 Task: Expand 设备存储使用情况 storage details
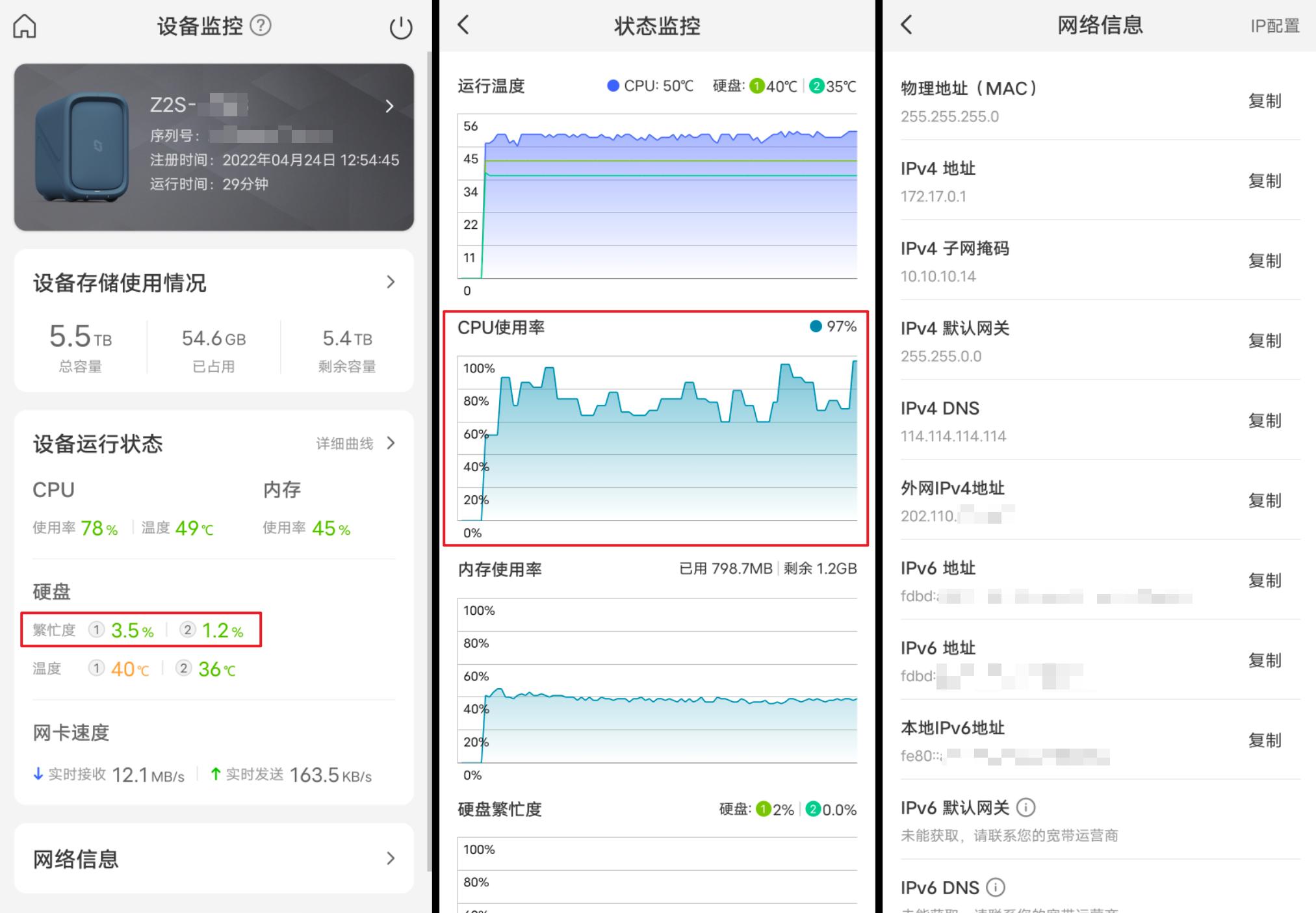coord(391,281)
